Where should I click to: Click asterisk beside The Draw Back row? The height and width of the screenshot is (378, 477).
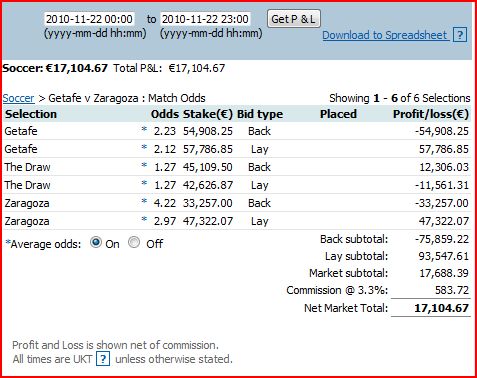(144, 165)
